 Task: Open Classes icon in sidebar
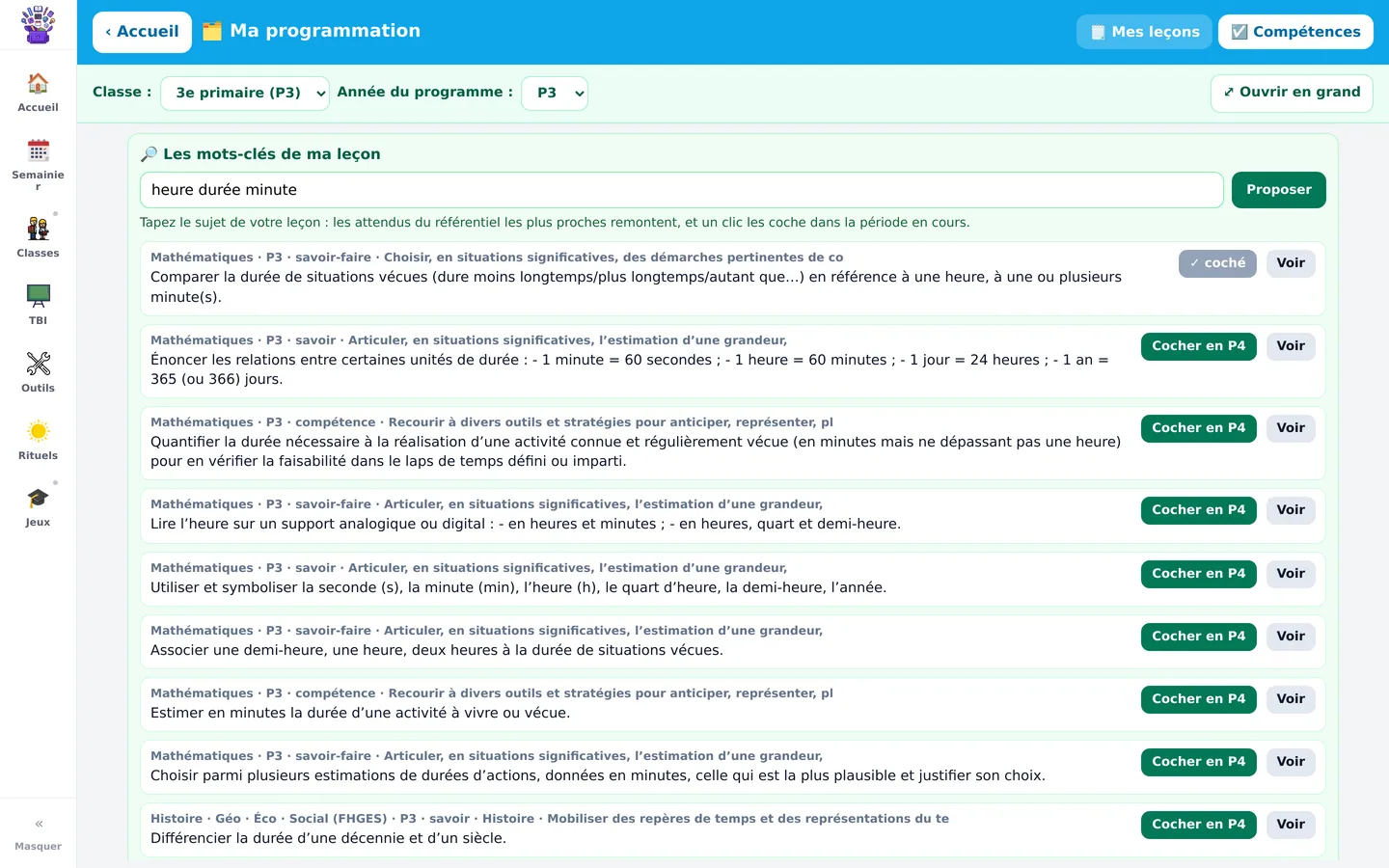coord(38,229)
